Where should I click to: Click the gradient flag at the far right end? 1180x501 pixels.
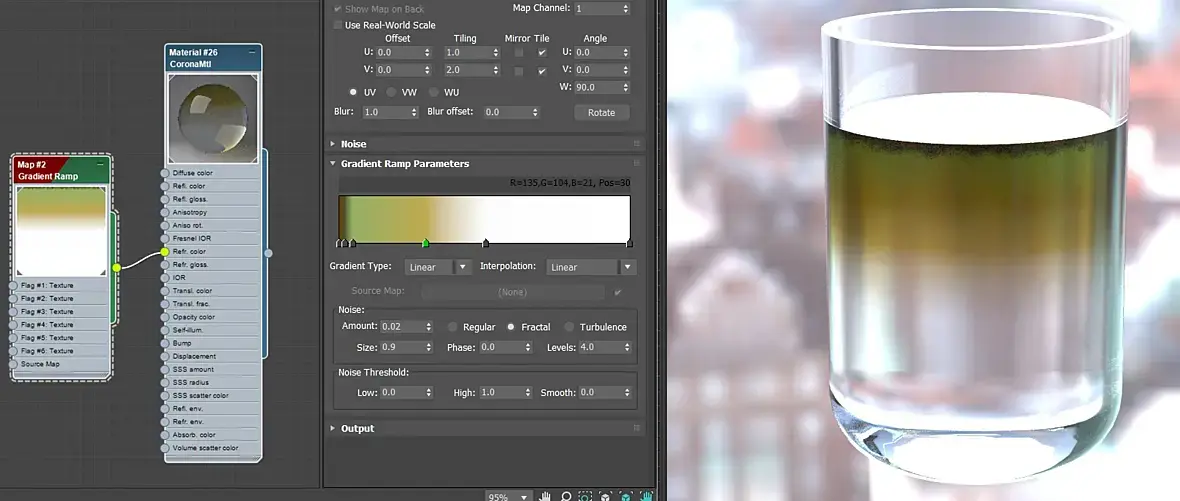pyautogui.click(x=629, y=242)
